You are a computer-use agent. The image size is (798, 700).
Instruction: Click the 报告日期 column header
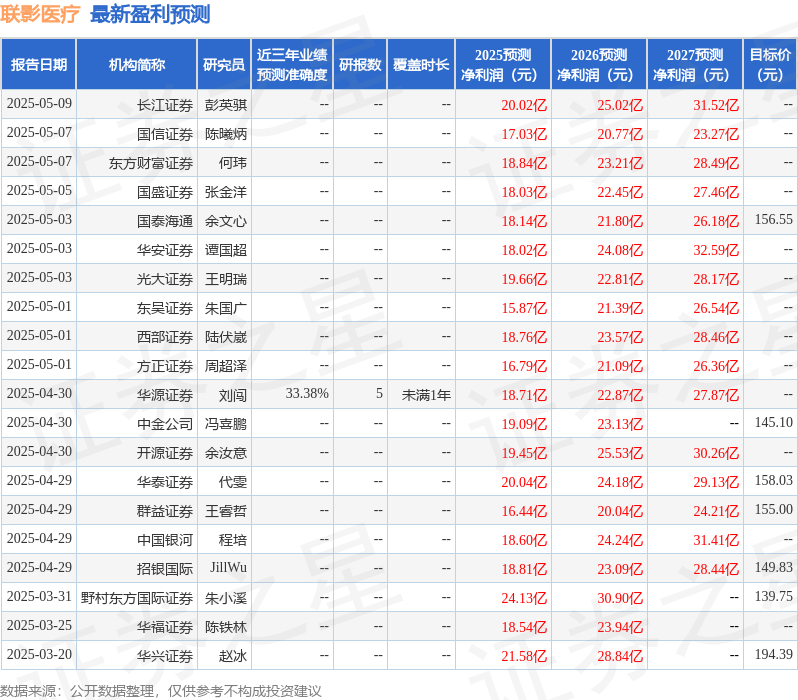click(x=39, y=65)
